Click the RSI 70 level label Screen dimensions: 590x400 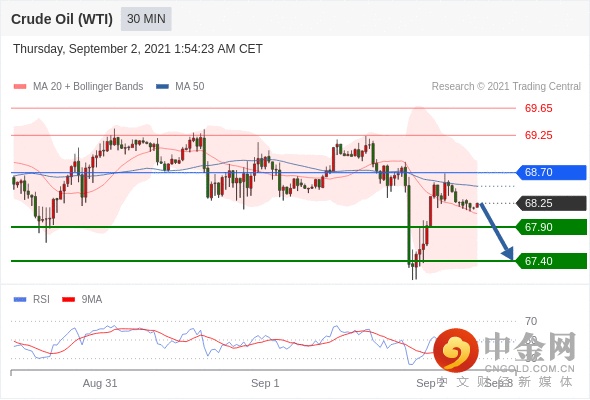tap(531, 321)
